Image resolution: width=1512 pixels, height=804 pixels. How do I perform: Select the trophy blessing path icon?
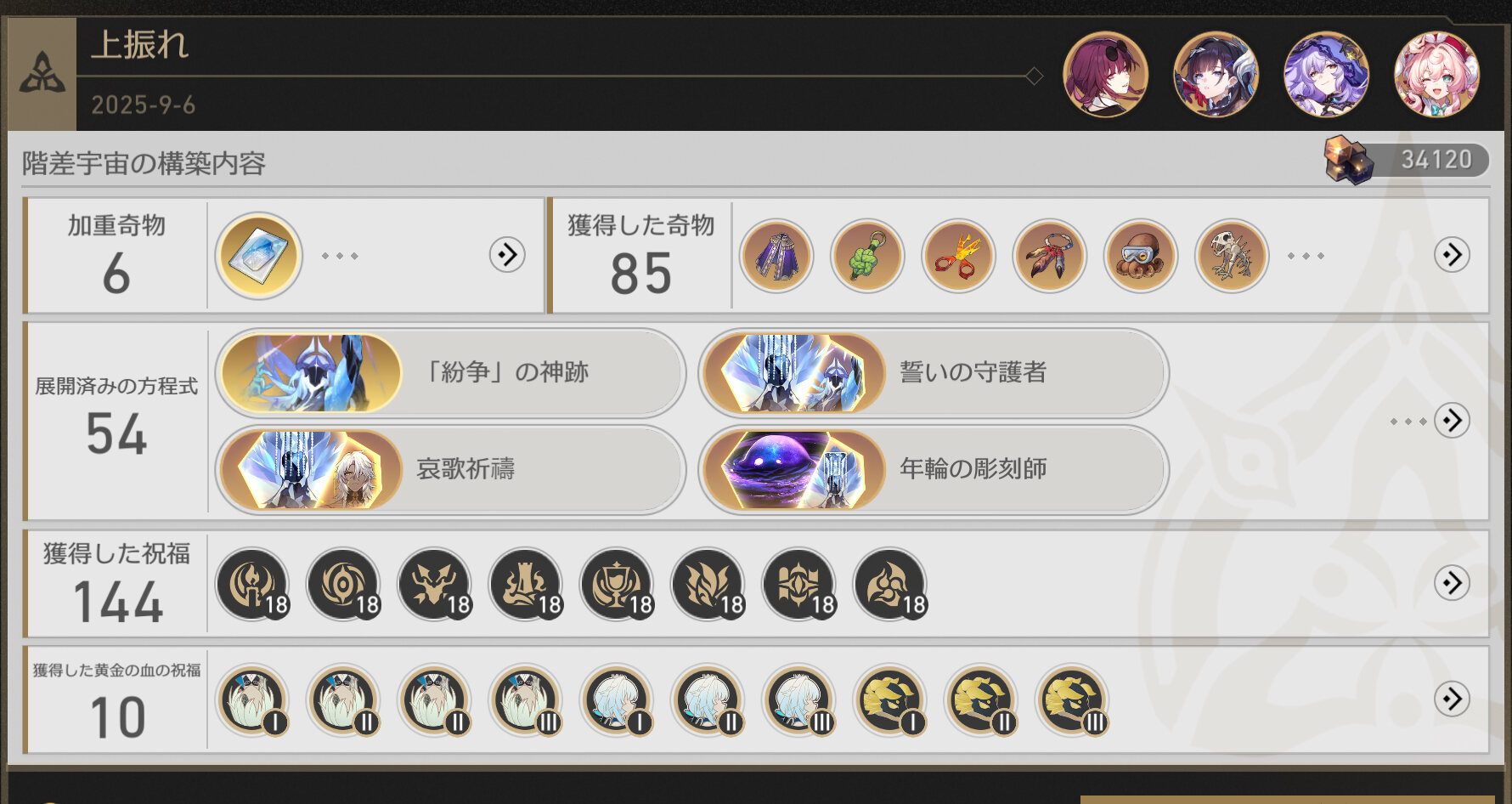point(617,584)
